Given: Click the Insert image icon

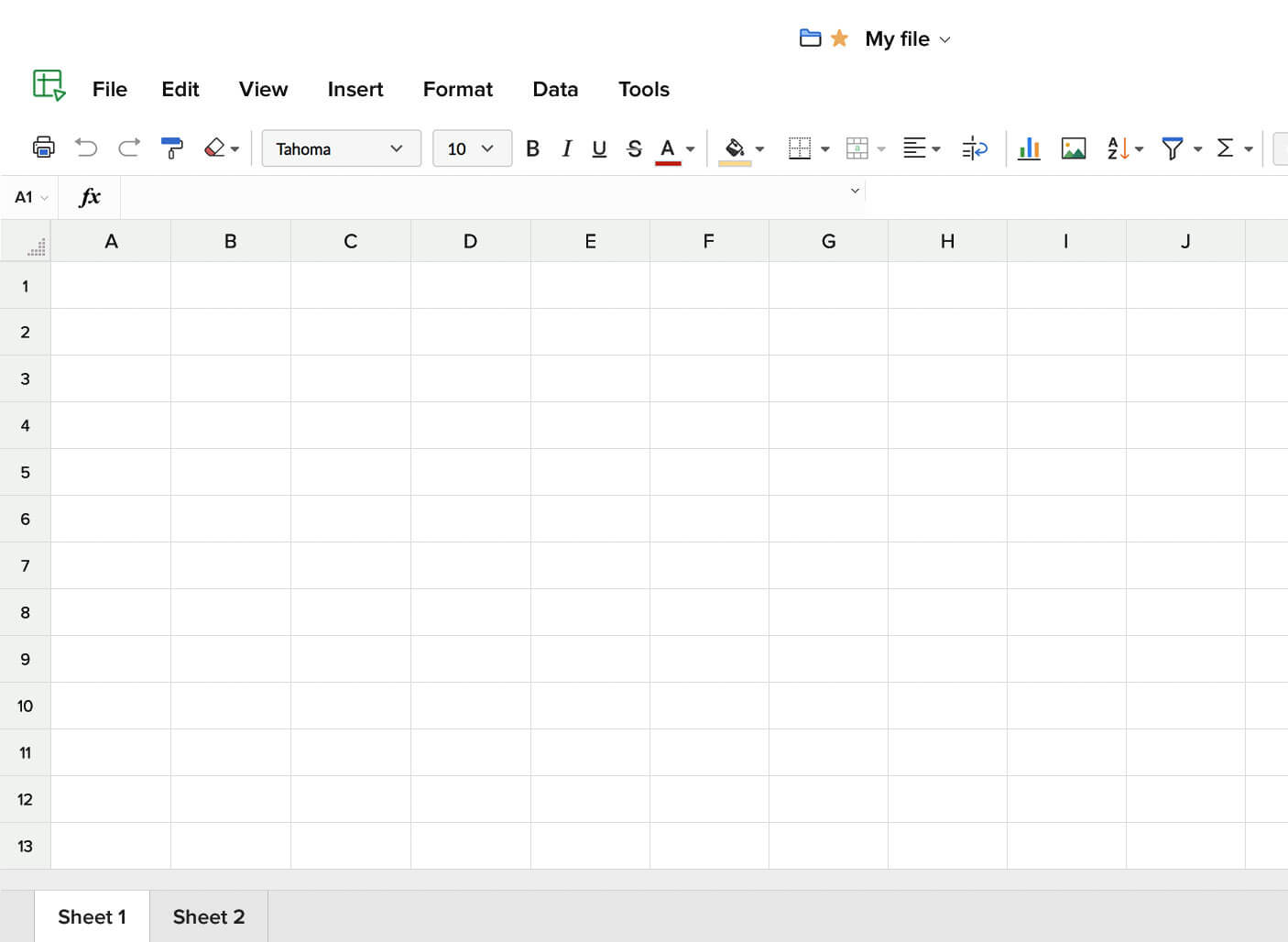Looking at the screenshot, I should click(1074, 148).
